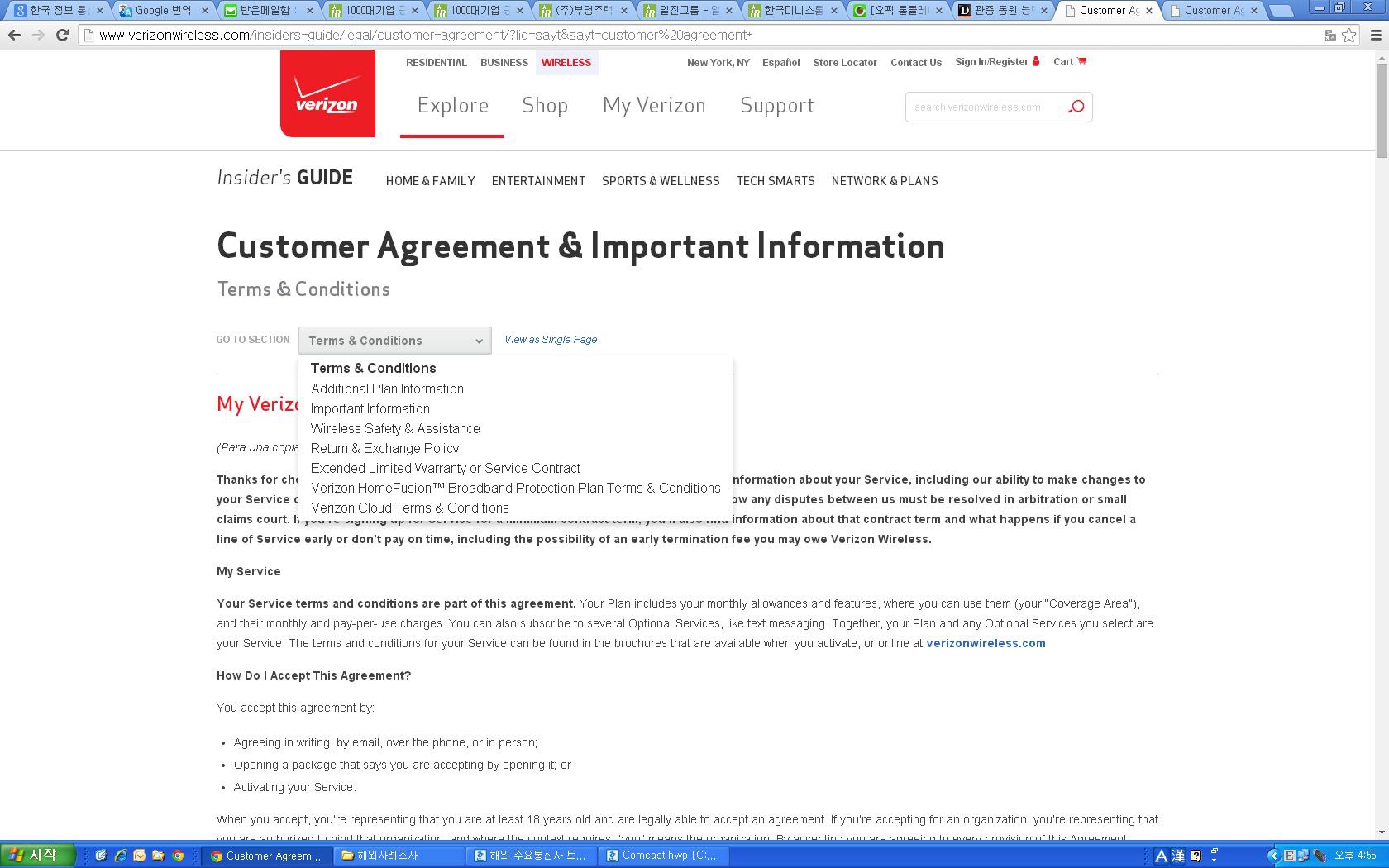The image size is (1389, 868).
Task: Open Sports & Wellness guide category
Action: click(661, 181)
